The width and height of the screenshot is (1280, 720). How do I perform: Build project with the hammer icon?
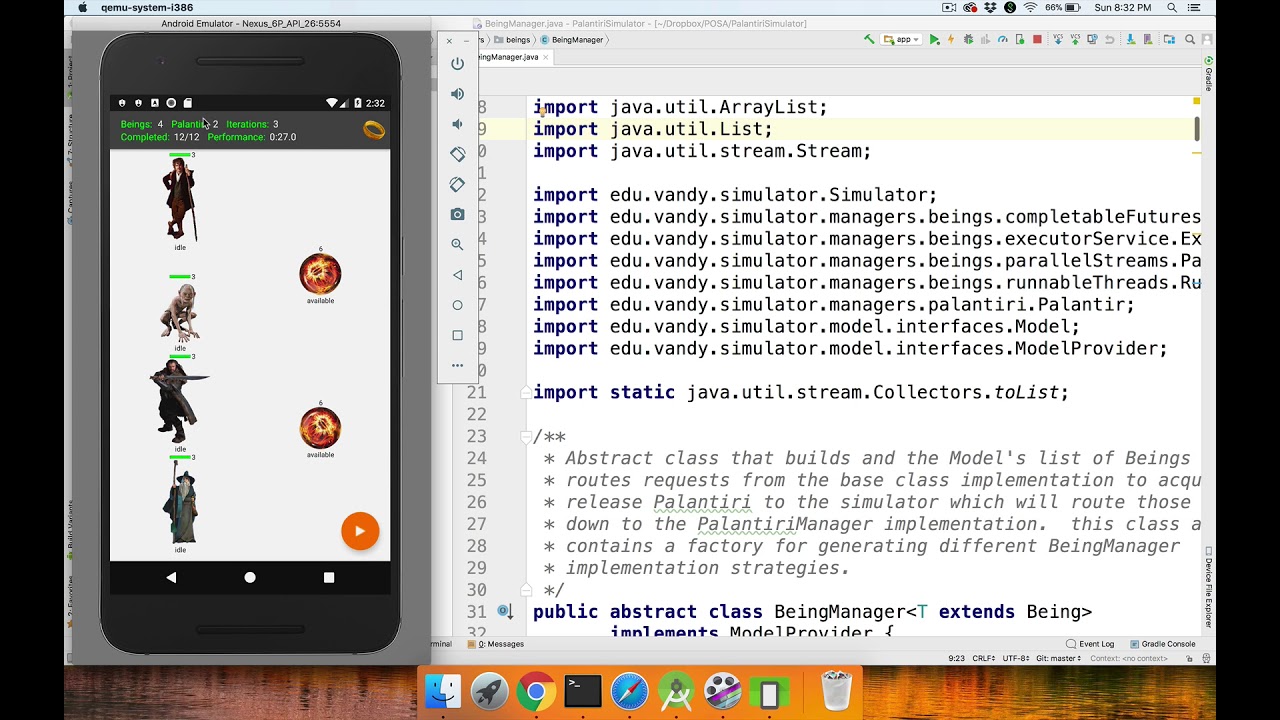(x=869, y=40)
